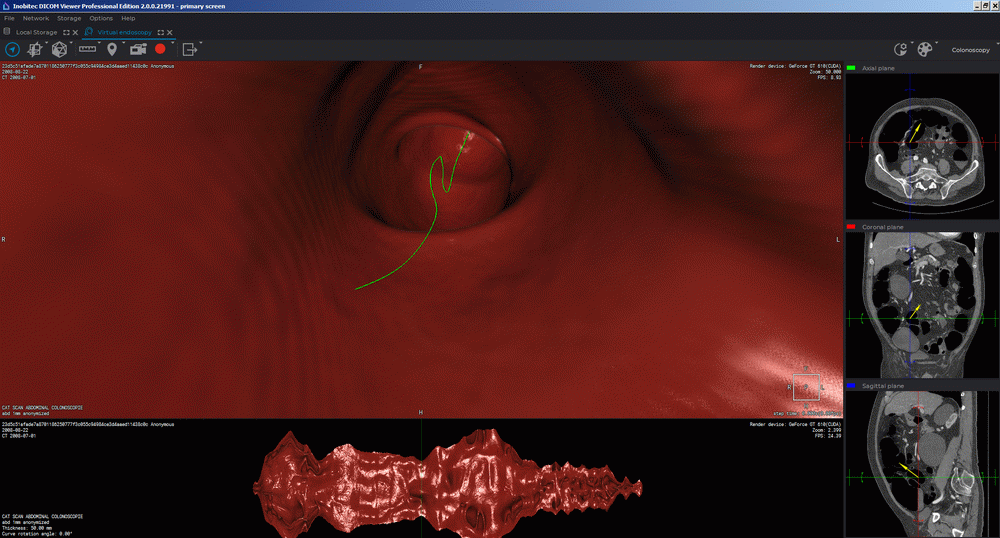Viewport: 1000px width, 538px height.
Task: Click the render mode icon beside palette
Action: click(x=900, y=48)
